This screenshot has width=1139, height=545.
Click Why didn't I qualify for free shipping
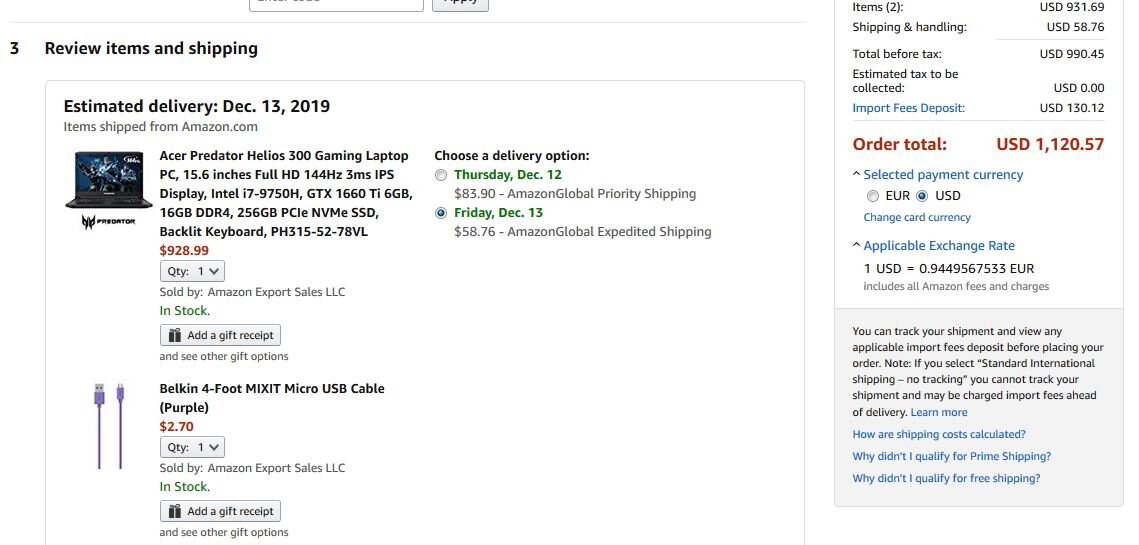946,478
